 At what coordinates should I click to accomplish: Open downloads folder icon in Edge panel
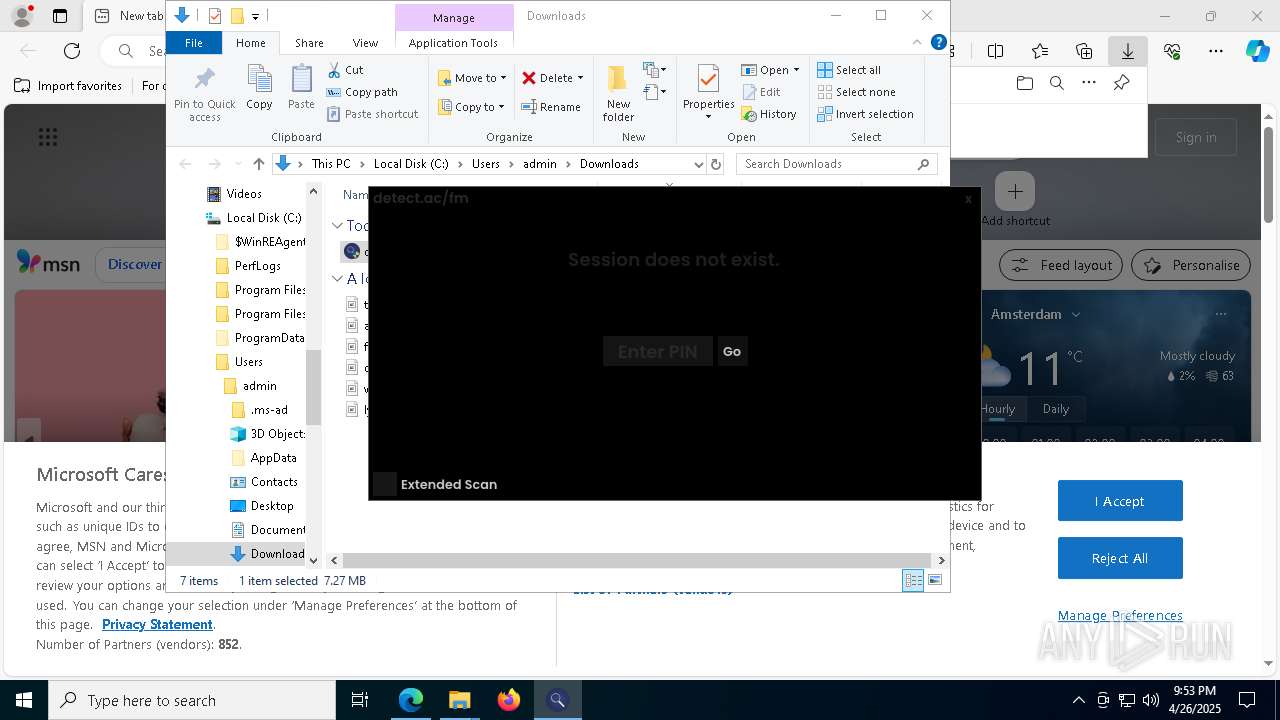pyautogui.click(x=1024, y=83)
